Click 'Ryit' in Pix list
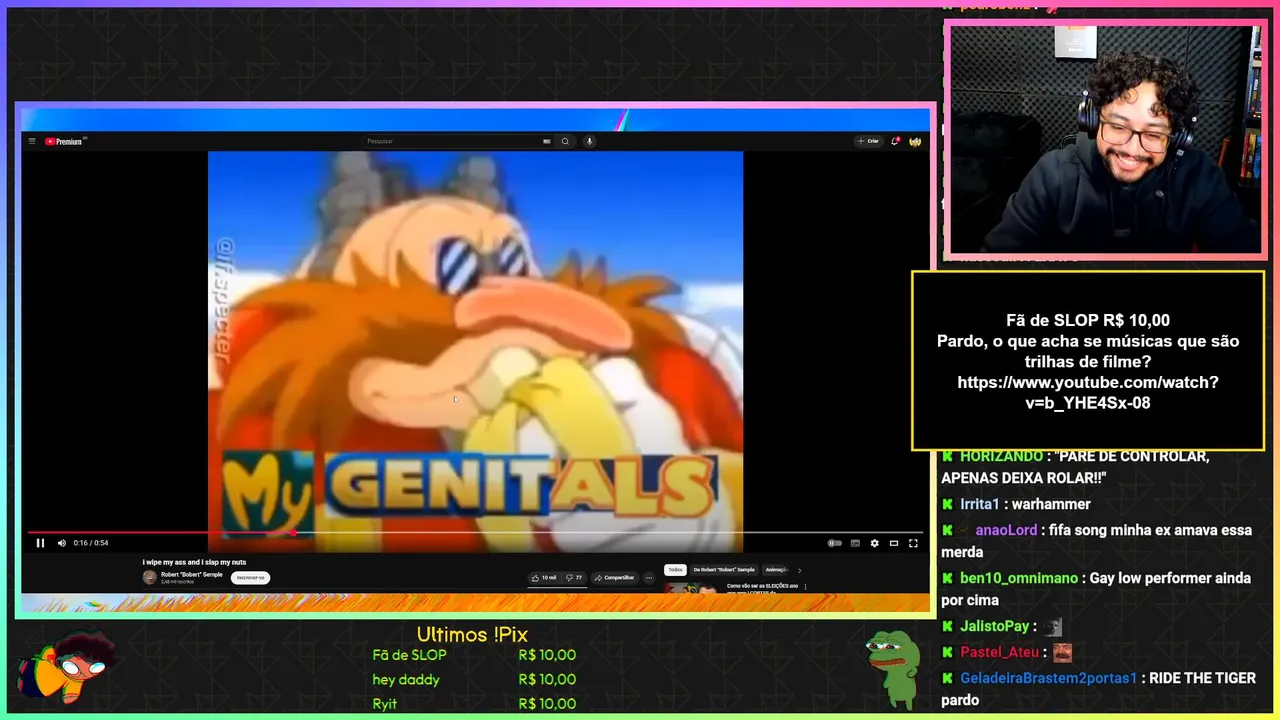The image size is (1280, 720). point(385,704)
